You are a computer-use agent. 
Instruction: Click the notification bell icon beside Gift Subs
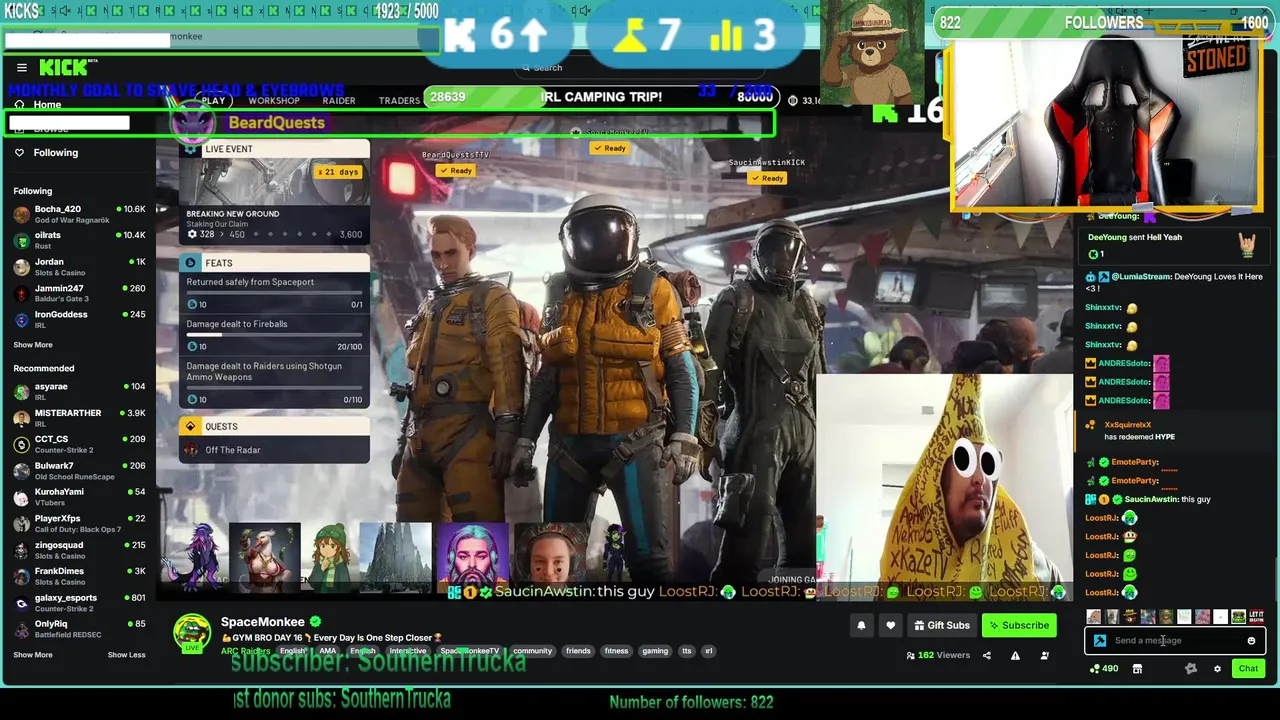tap(861, 625)
